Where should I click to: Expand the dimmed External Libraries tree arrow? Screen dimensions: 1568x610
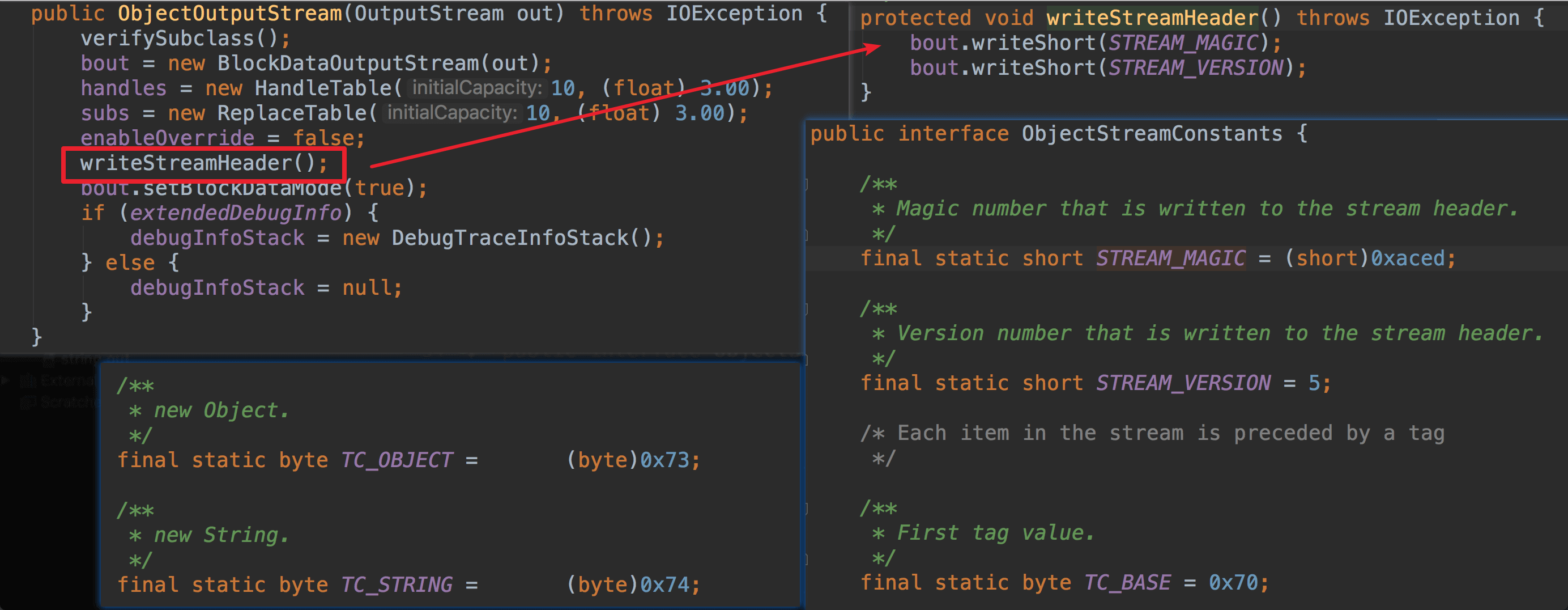coord(6,380)
